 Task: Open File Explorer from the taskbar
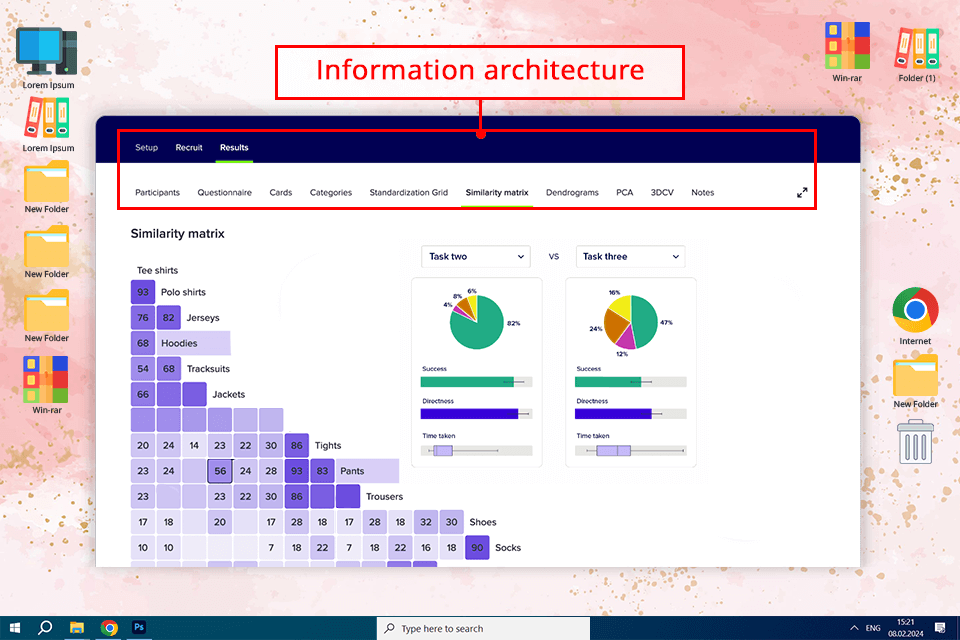77,628
